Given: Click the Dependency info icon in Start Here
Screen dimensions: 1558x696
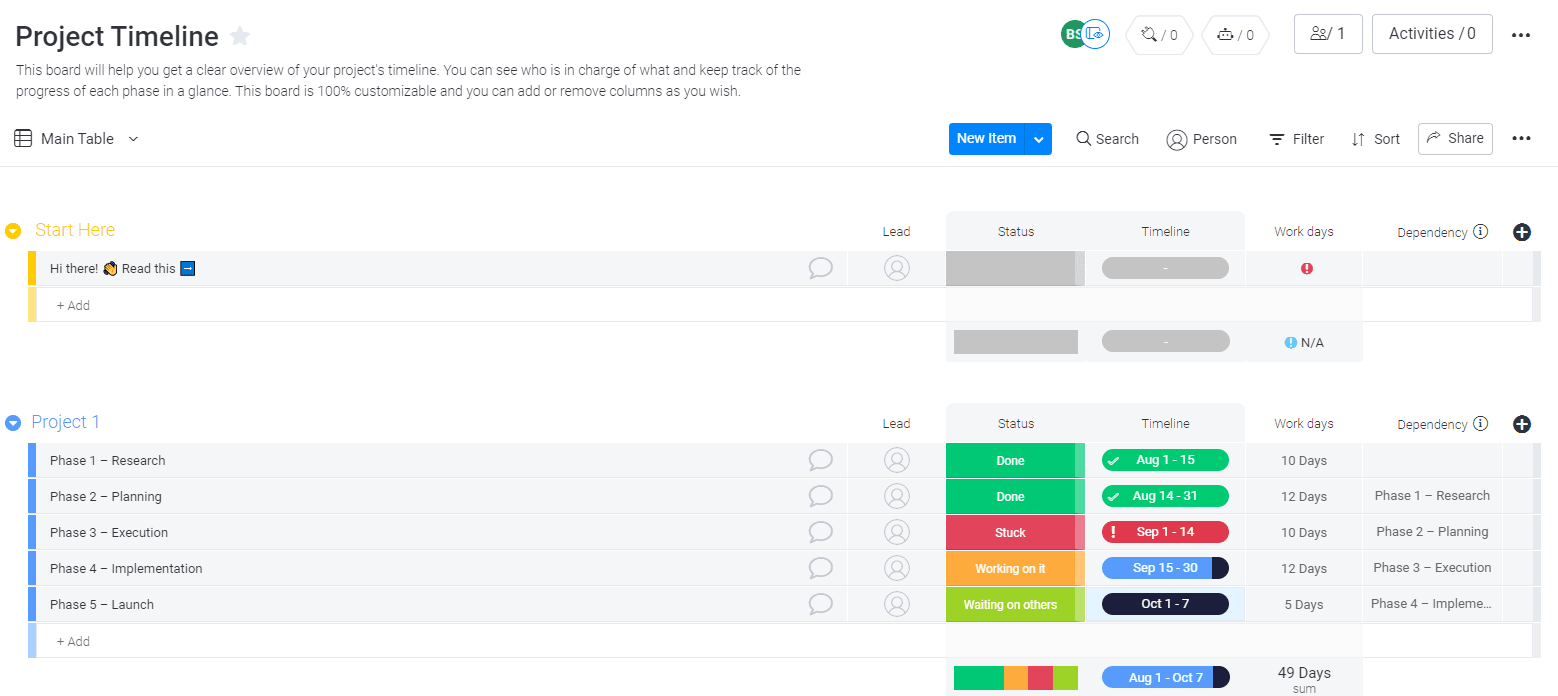Looking at the screenshot, I should pos(1481,231).
